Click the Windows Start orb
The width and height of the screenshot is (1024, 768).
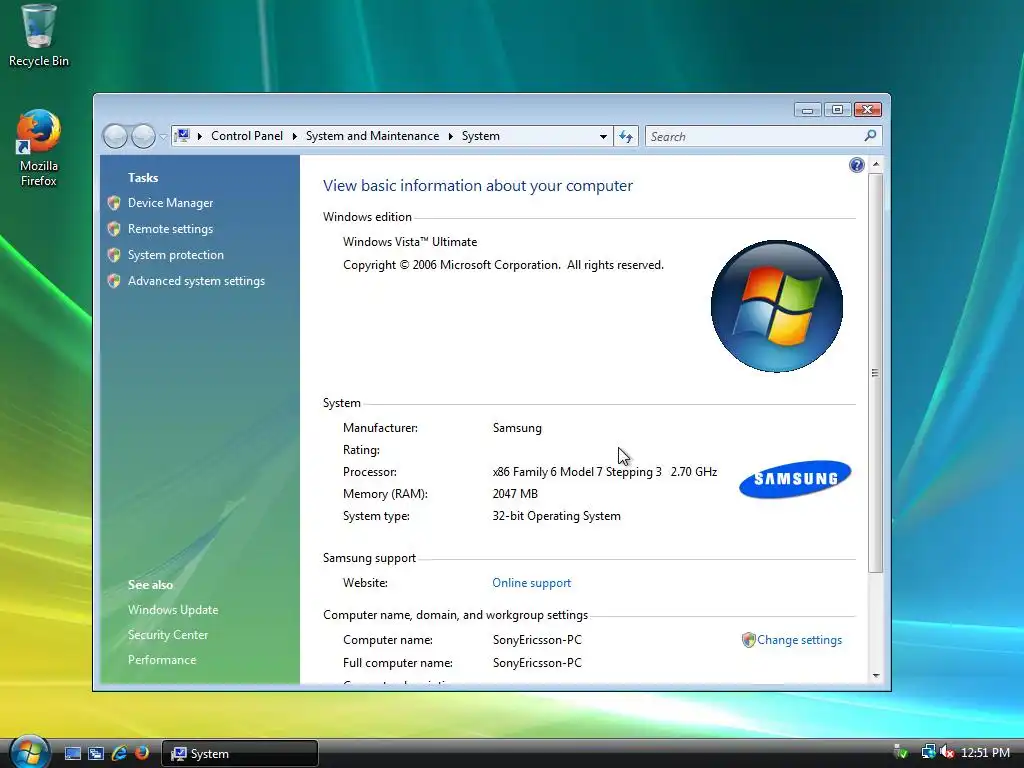(28, 752)
